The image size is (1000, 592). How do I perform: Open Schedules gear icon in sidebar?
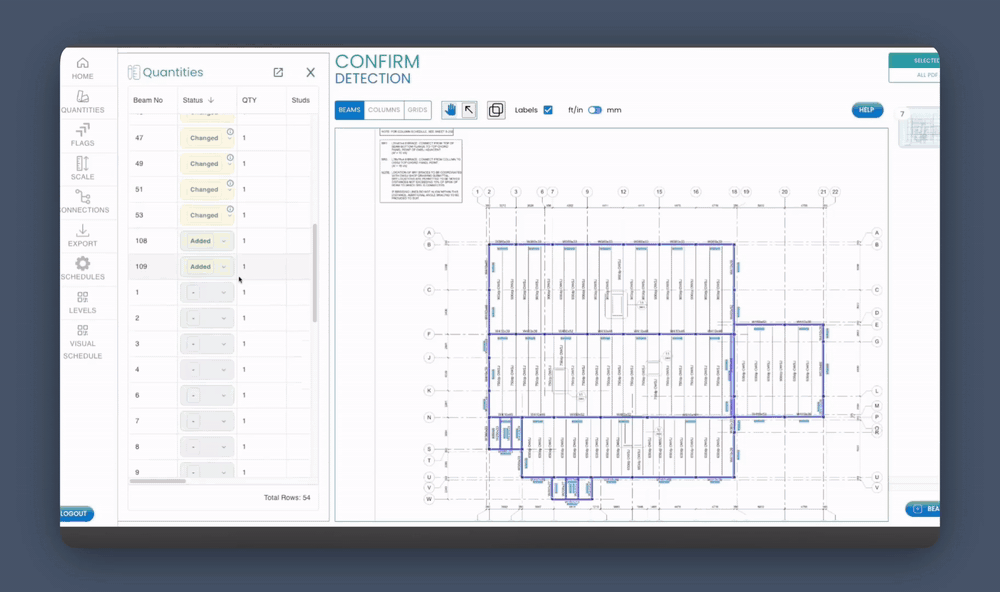[x=82, y=268]
